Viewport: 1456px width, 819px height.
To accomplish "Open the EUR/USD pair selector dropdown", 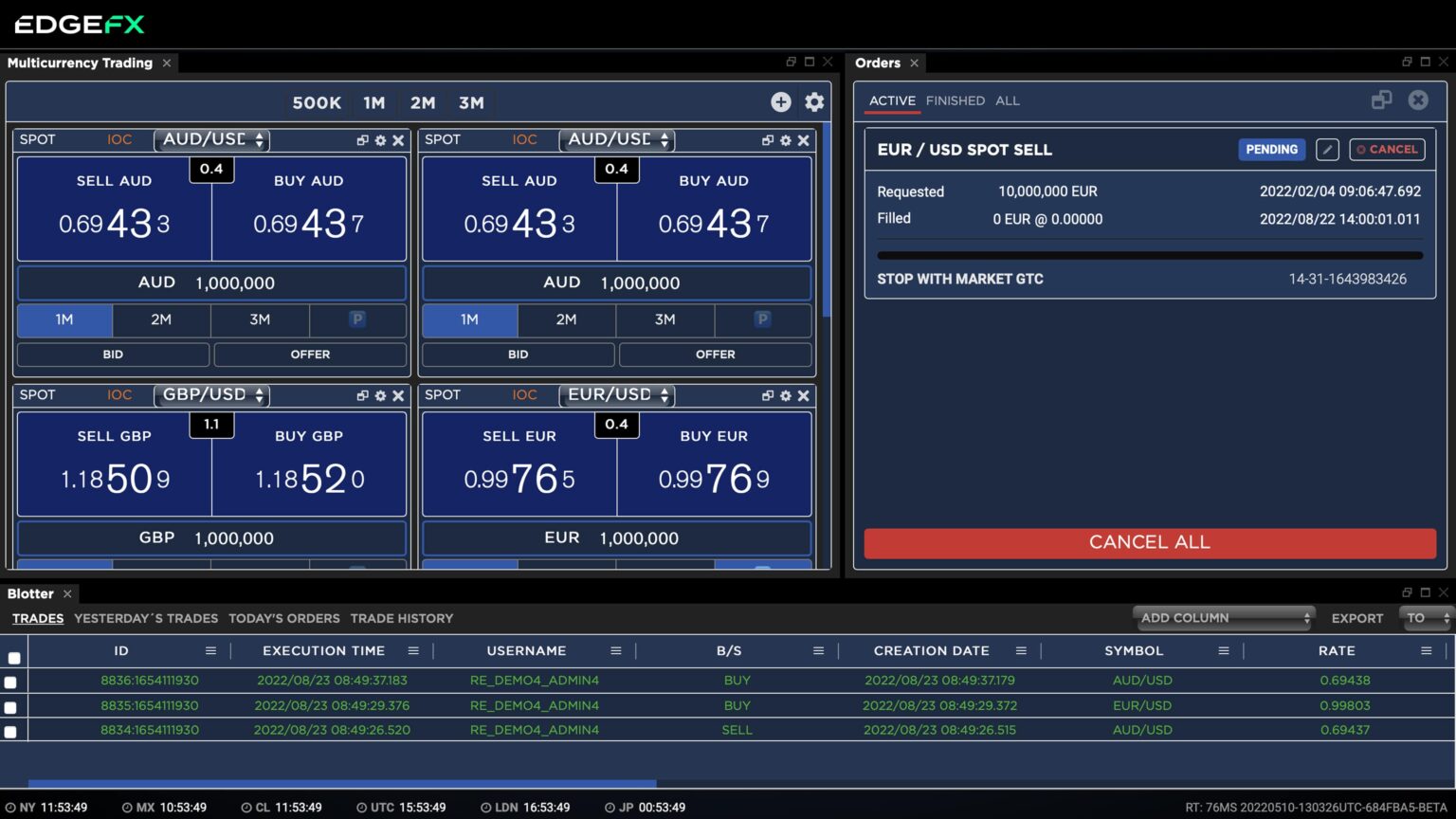I will click(x=616, y=395).
